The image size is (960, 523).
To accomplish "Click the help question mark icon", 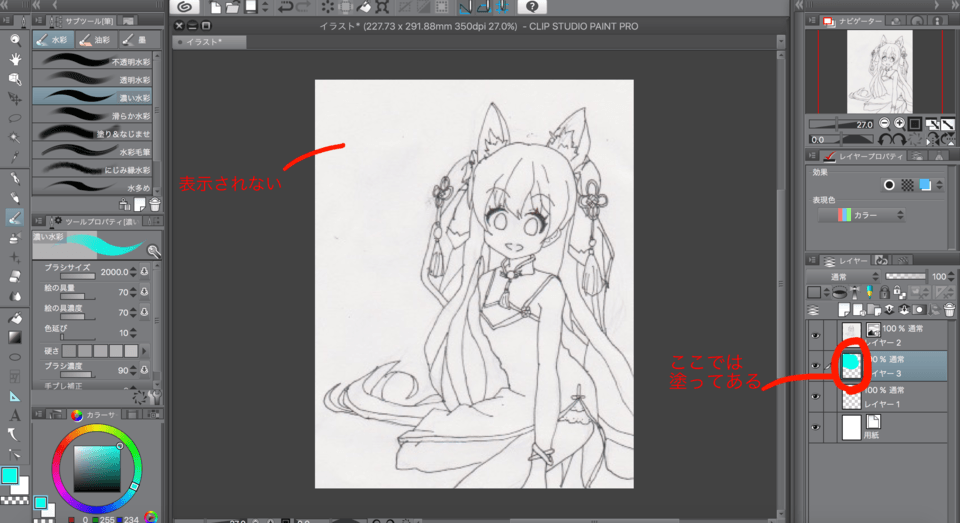I will (x=532, y=7).
